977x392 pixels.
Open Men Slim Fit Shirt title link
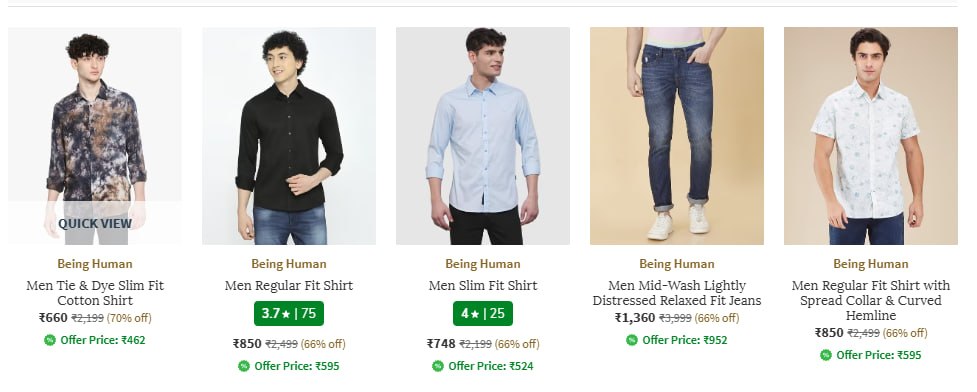483,285
